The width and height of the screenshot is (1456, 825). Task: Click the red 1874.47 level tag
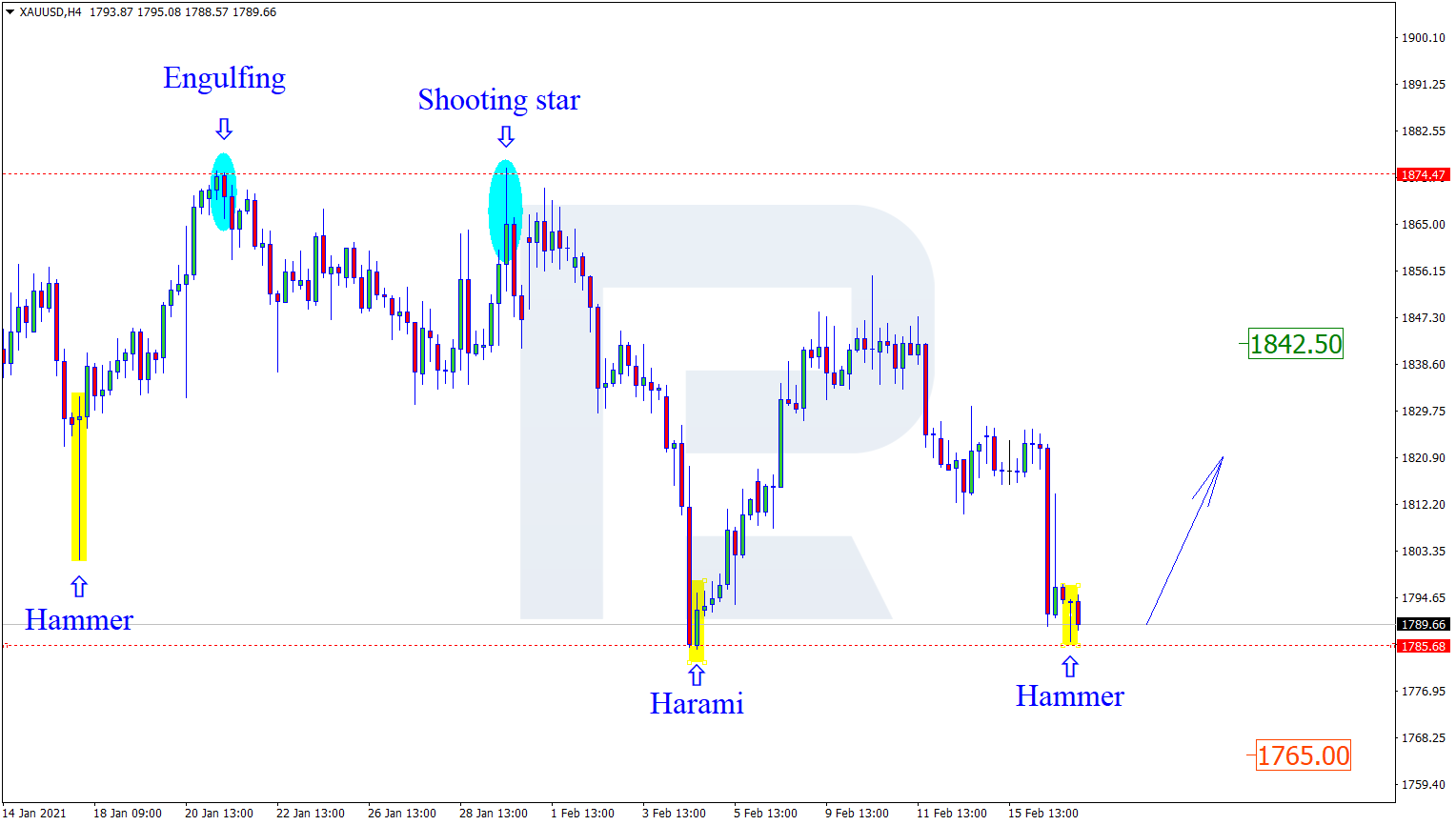pos(1424,175)
